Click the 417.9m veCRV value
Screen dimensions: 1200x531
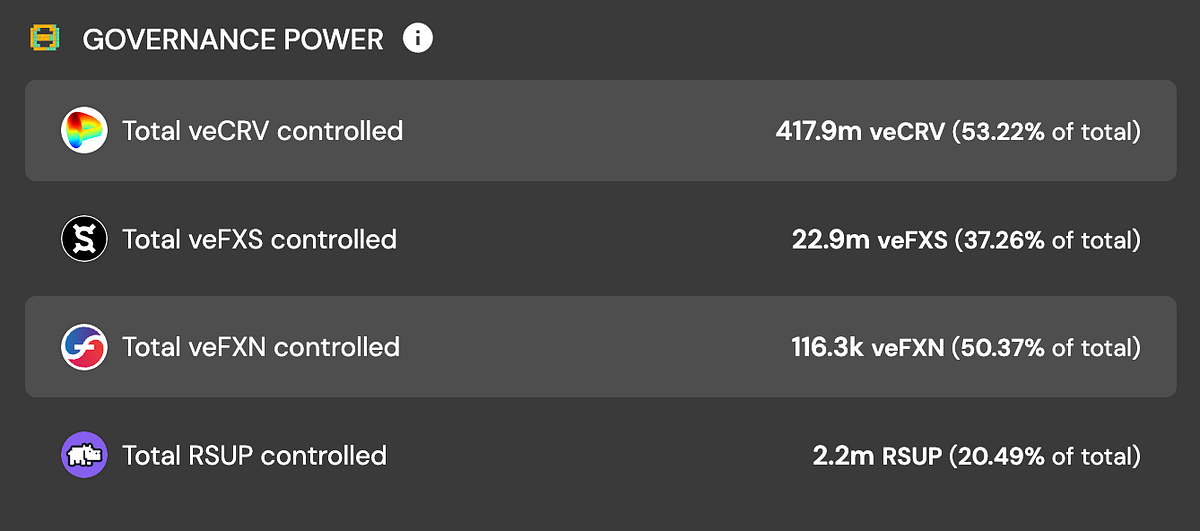(859, 131)
